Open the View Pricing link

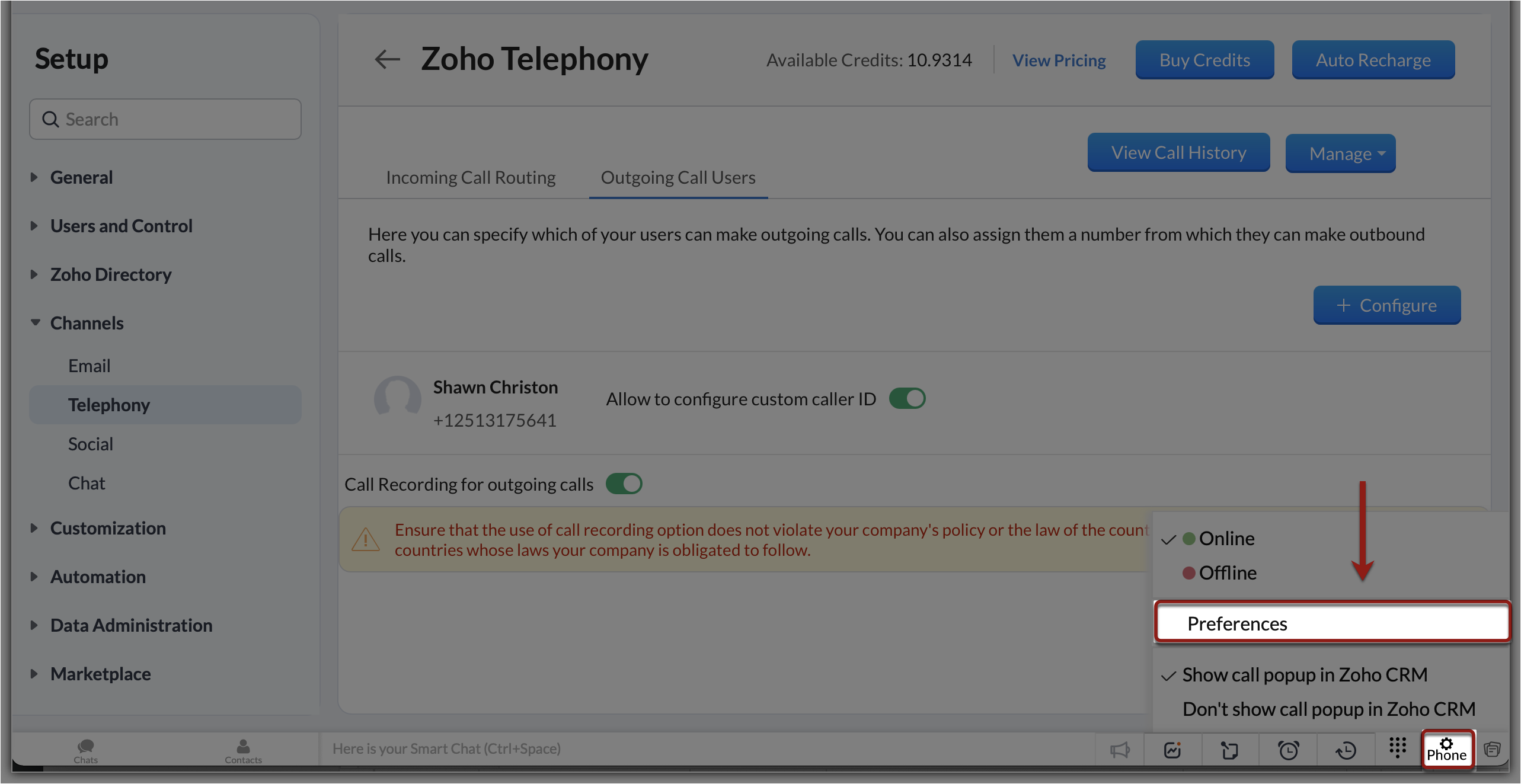(x=1059, y=60)
